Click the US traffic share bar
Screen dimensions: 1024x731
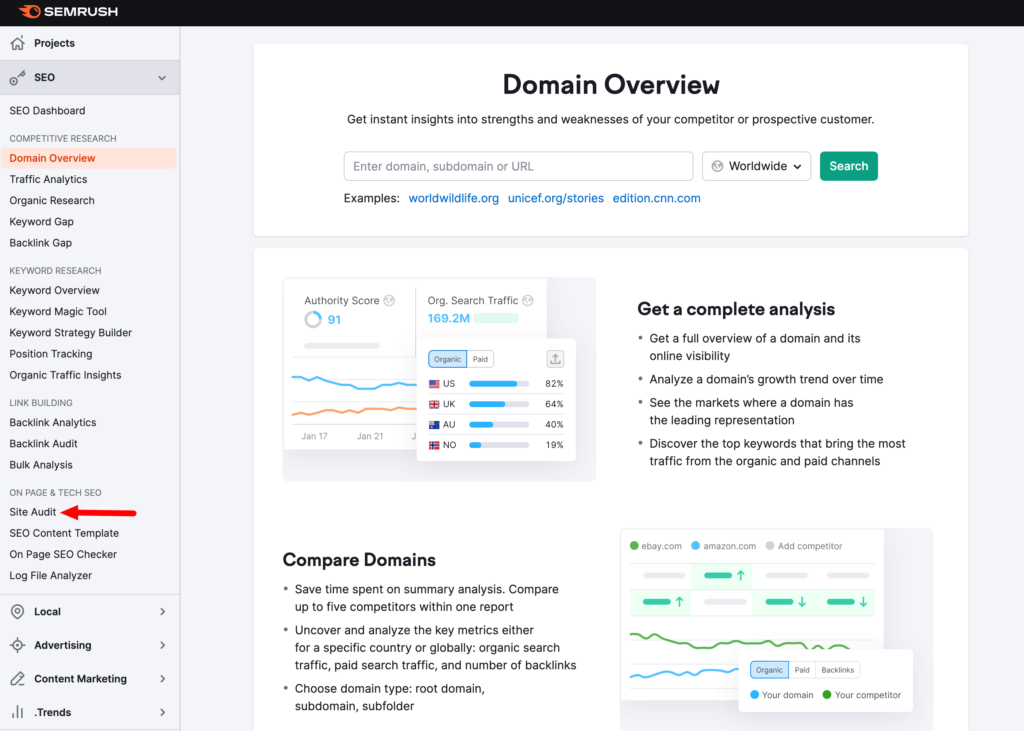coord(499,383)
